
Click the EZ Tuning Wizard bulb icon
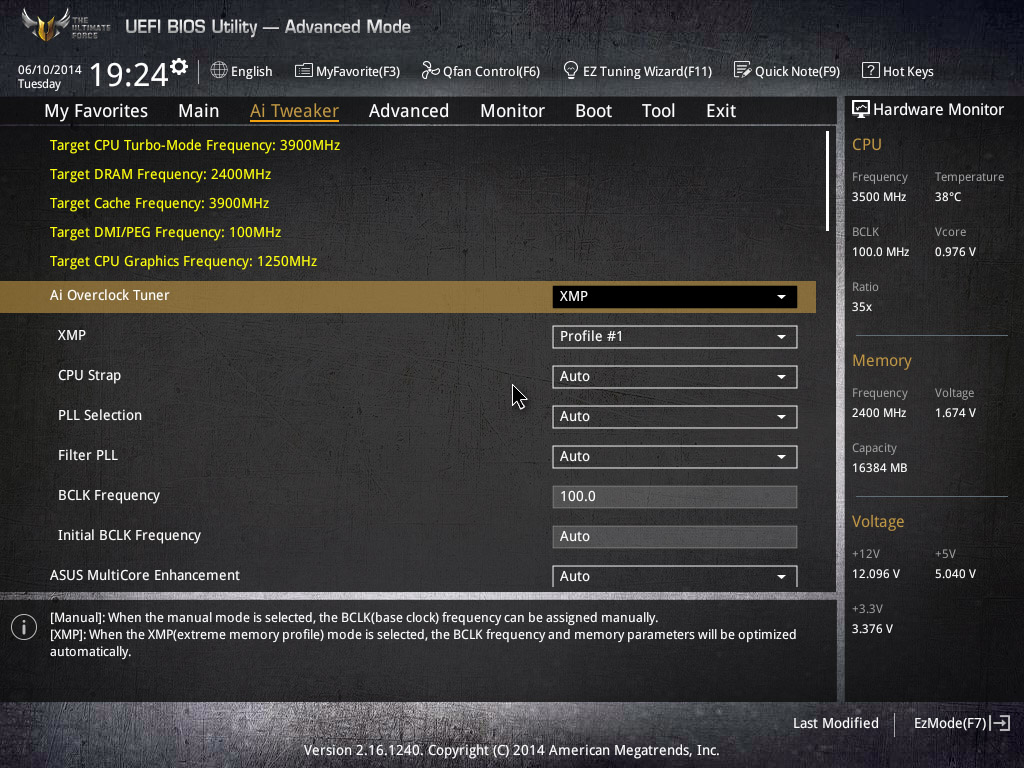[570, 71]
